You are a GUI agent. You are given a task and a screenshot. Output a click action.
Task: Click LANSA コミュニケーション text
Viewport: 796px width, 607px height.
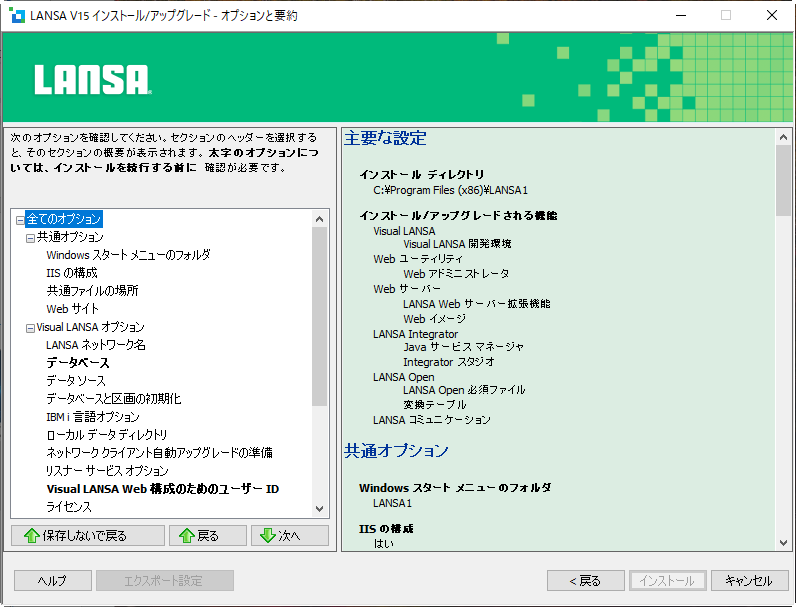(x=432, y=420)
